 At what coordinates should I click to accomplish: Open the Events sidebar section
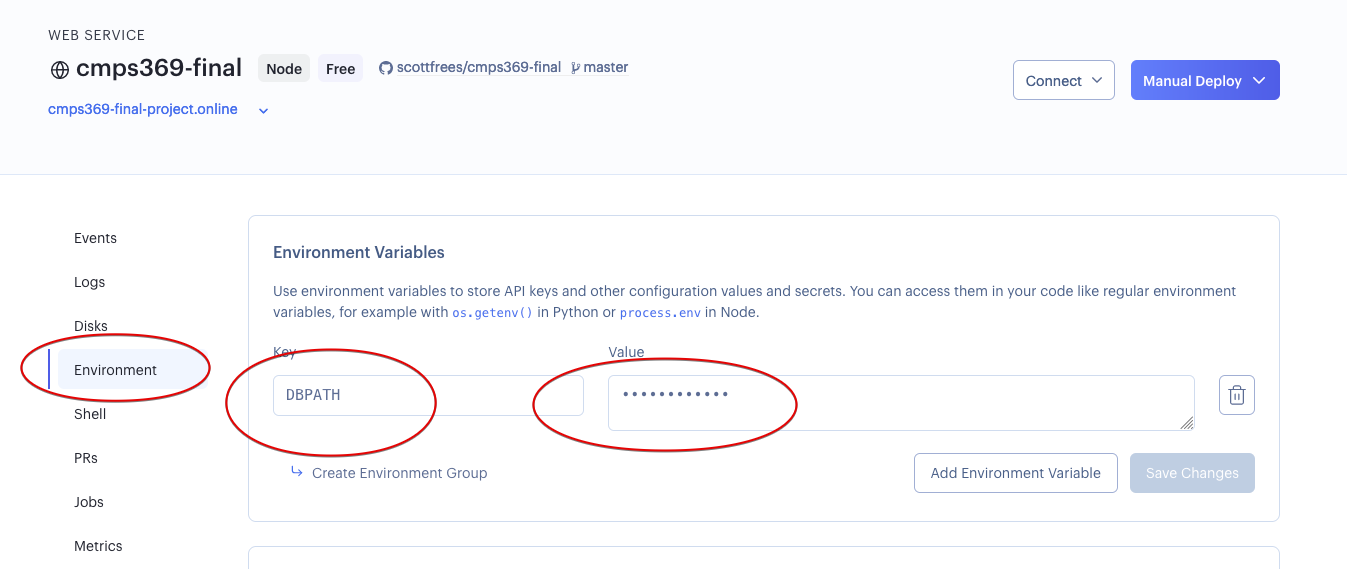pos(95,238)
